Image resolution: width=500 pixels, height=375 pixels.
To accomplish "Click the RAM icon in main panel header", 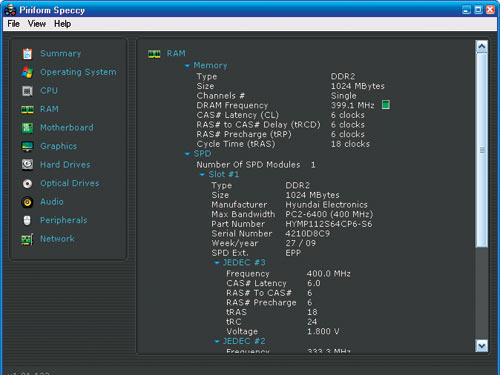I will [x=154, y=54].
